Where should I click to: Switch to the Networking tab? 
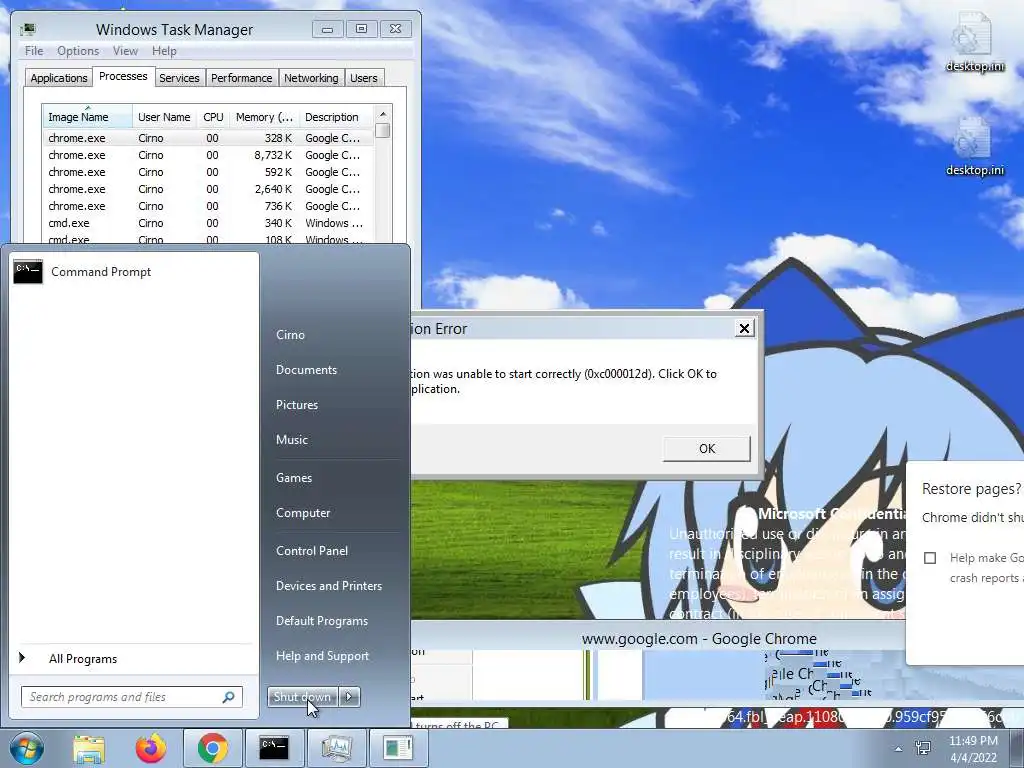point(311,78)
